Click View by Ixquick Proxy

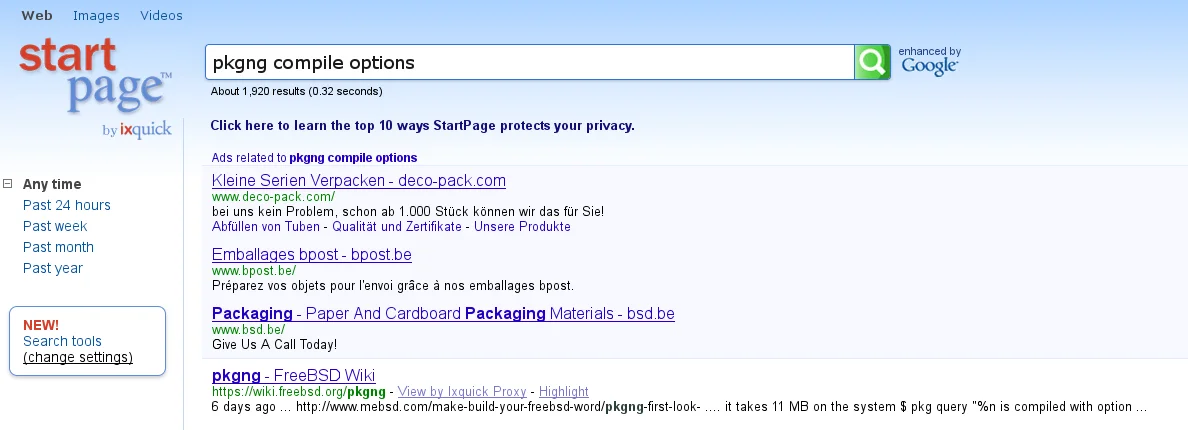point(462,391)
